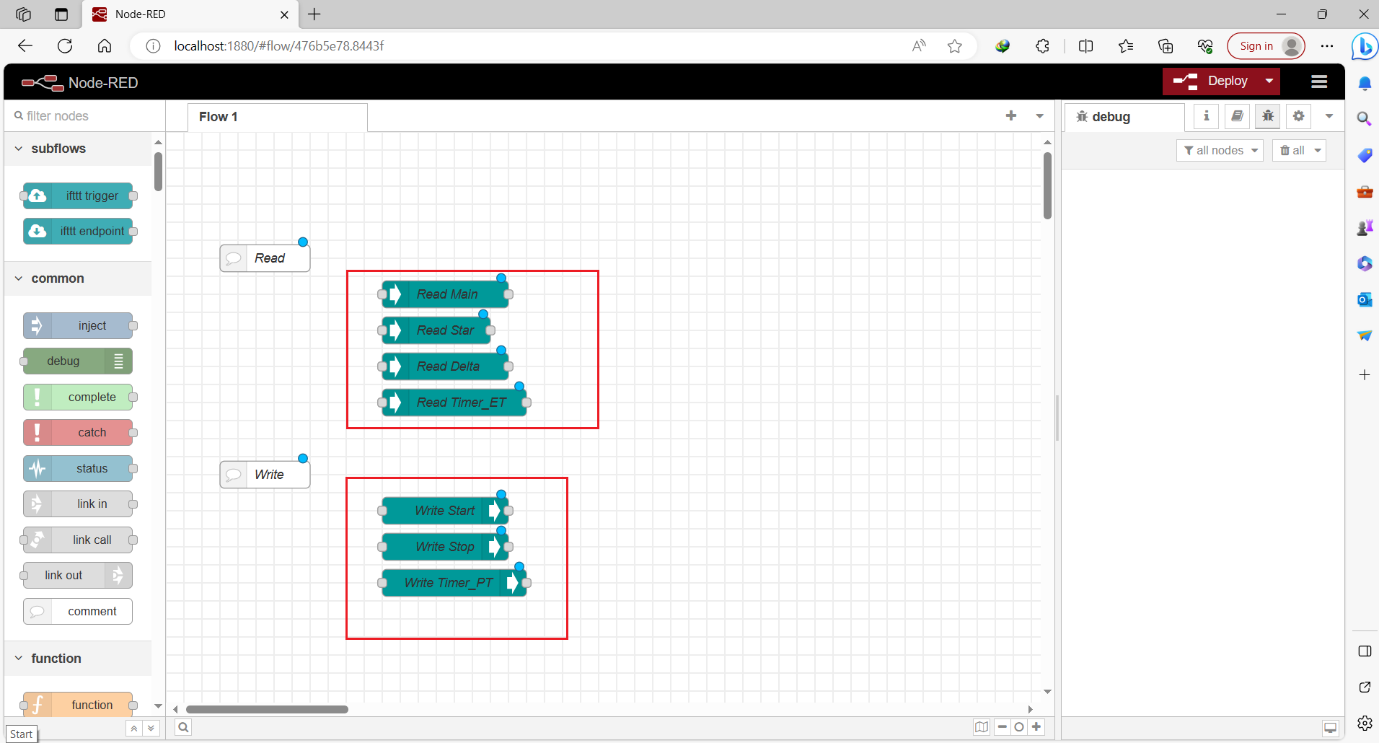Add a new flow with the plus icon

[1011, 116]
